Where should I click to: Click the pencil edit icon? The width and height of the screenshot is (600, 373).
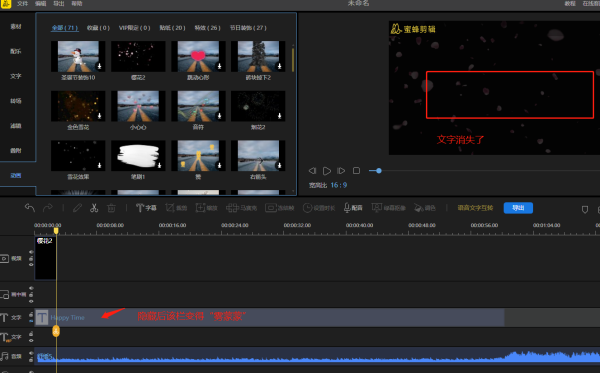[x=77, y=208]
